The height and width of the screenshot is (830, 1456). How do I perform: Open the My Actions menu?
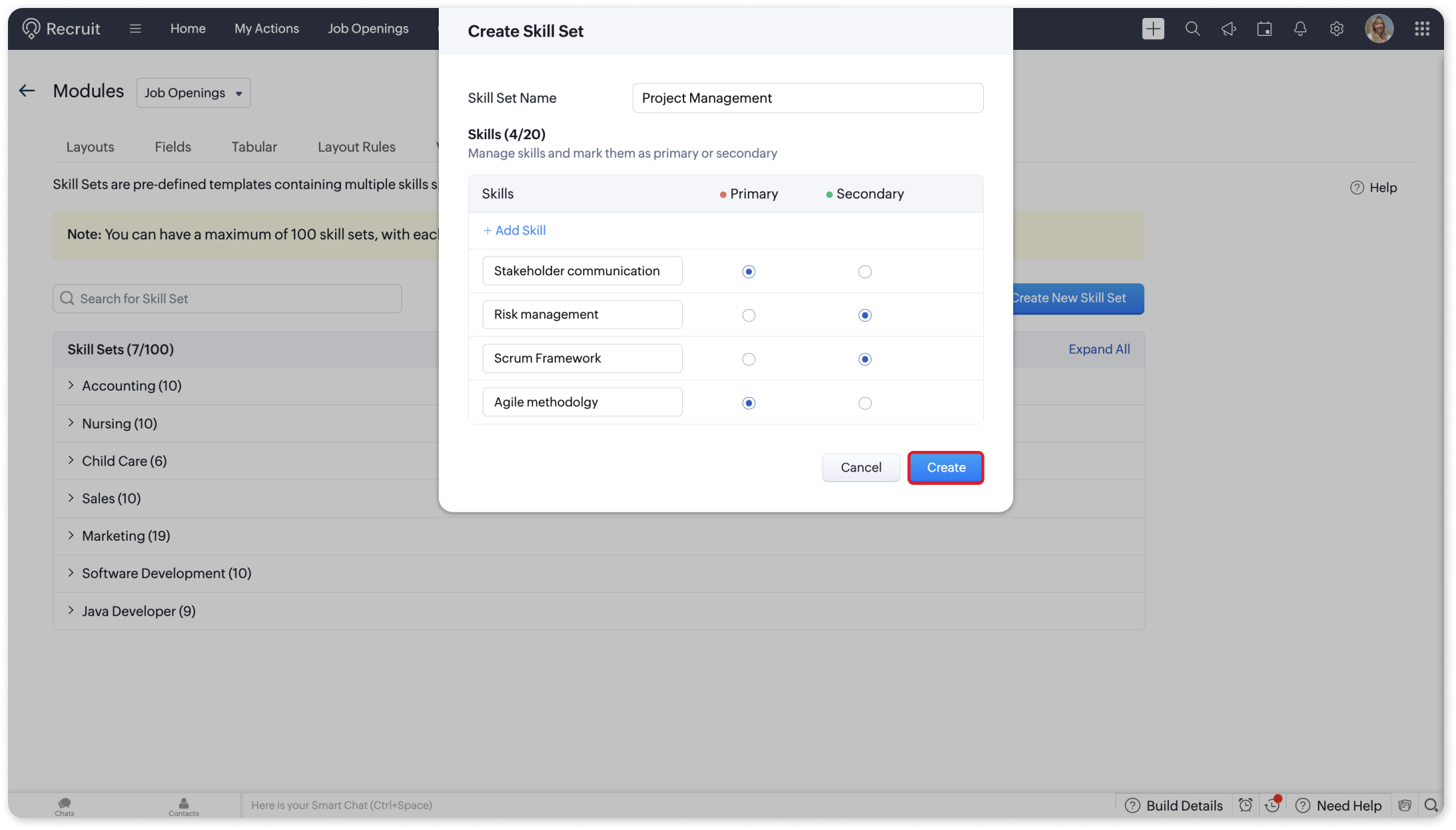click(x=266, y=29)
